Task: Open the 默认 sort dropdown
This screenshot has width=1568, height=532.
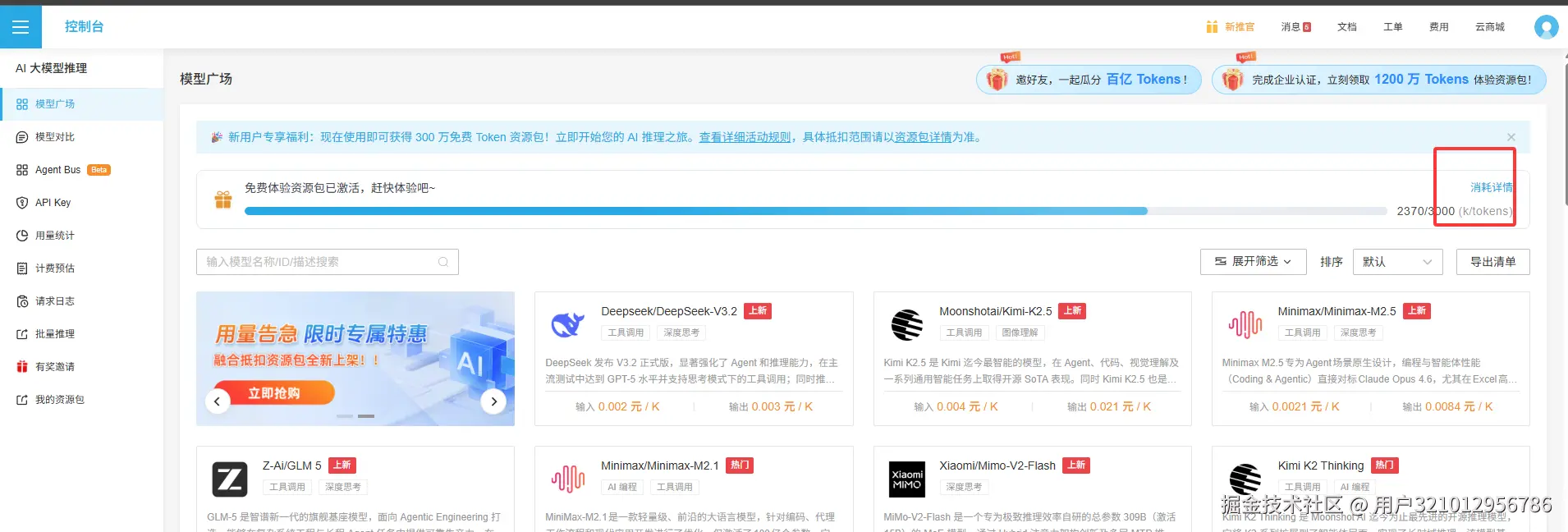Action: point(1397,262)
